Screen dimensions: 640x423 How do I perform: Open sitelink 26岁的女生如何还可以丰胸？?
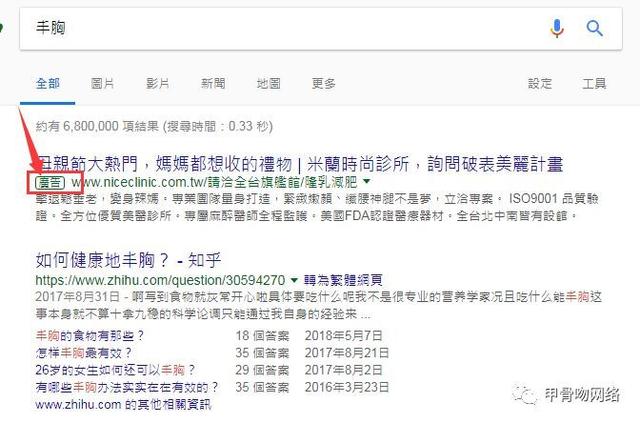[x=115, y=370]
